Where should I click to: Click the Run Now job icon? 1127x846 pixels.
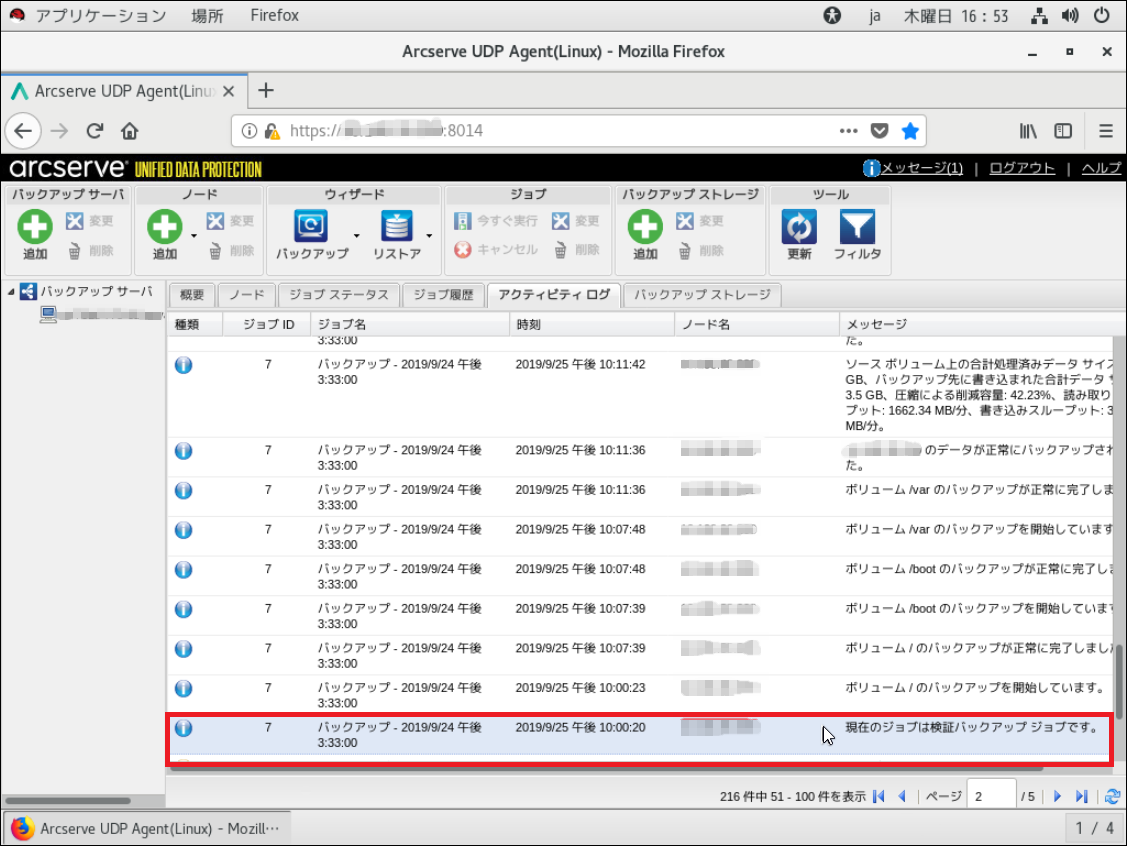coord(462,221)
